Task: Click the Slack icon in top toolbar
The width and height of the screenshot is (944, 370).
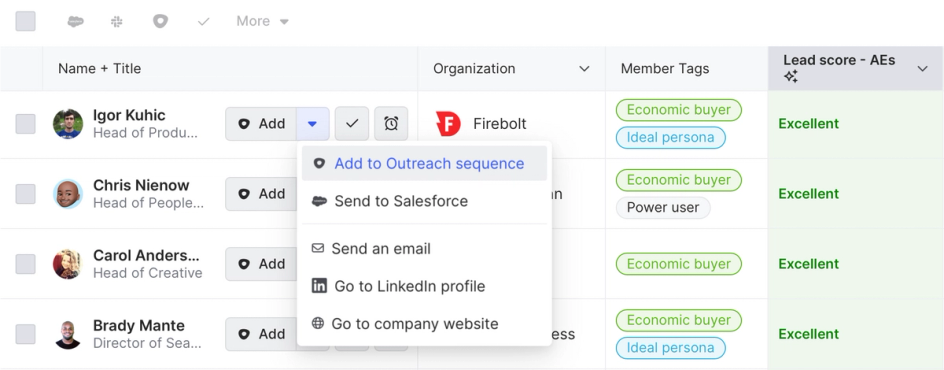Action: pyautogui.click(x=117, y=21)
